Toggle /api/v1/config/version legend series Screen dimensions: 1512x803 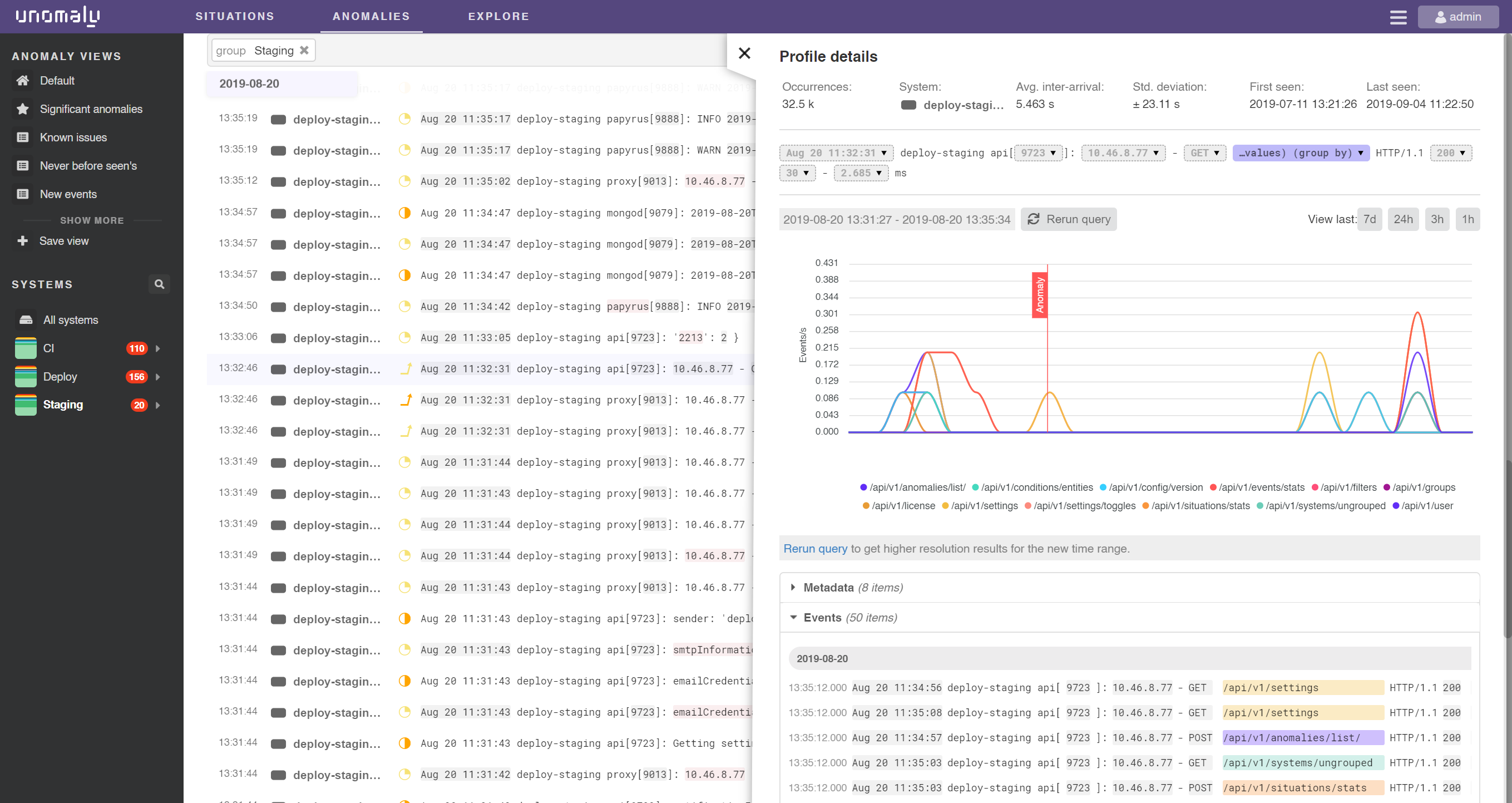click(1151, 487)
